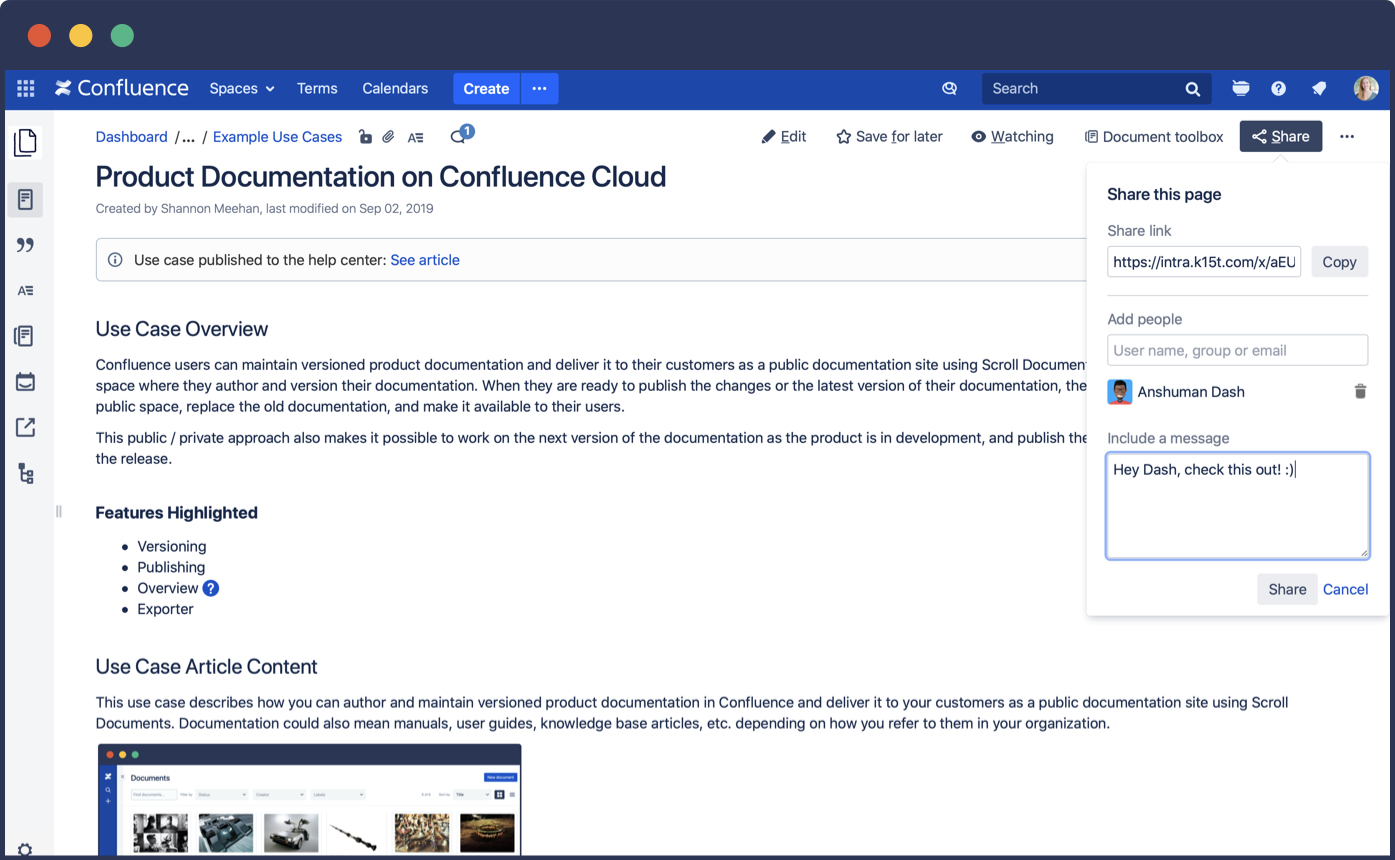
Task: Toggle Save for later using the star
Action: click(x=843, y=136)
